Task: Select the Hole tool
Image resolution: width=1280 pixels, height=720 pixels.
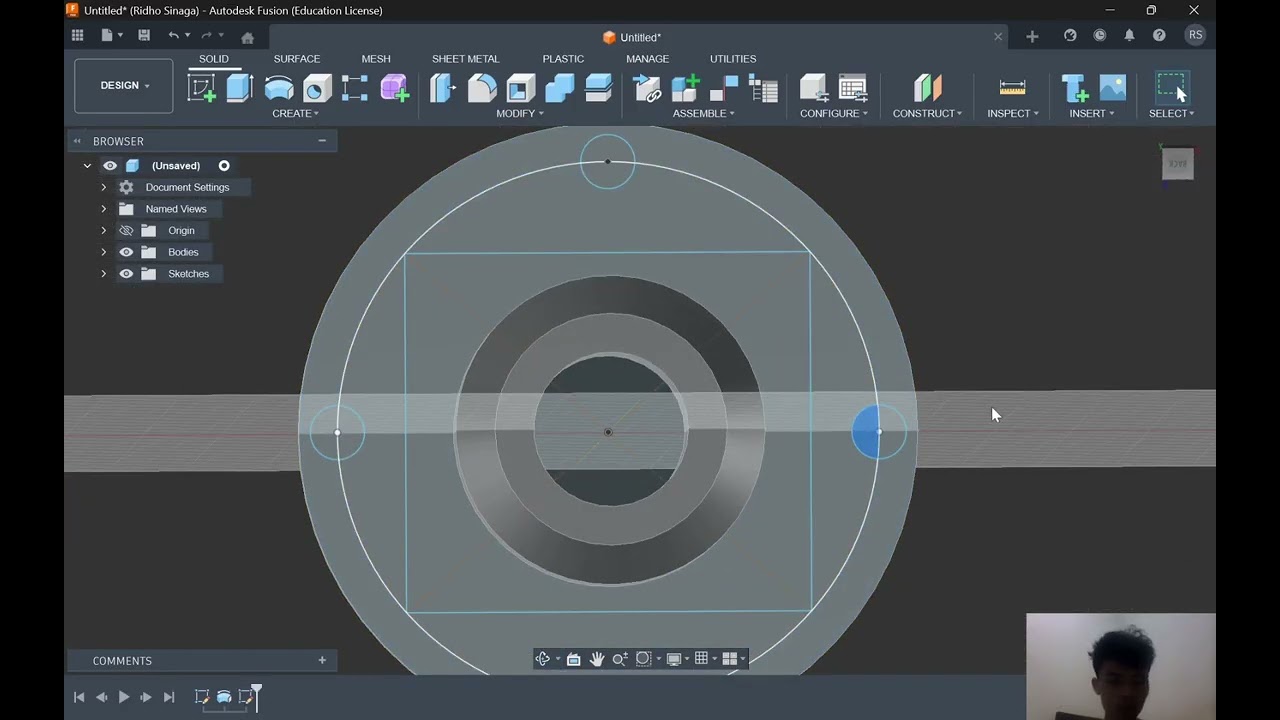Action: tap(317, 88)
